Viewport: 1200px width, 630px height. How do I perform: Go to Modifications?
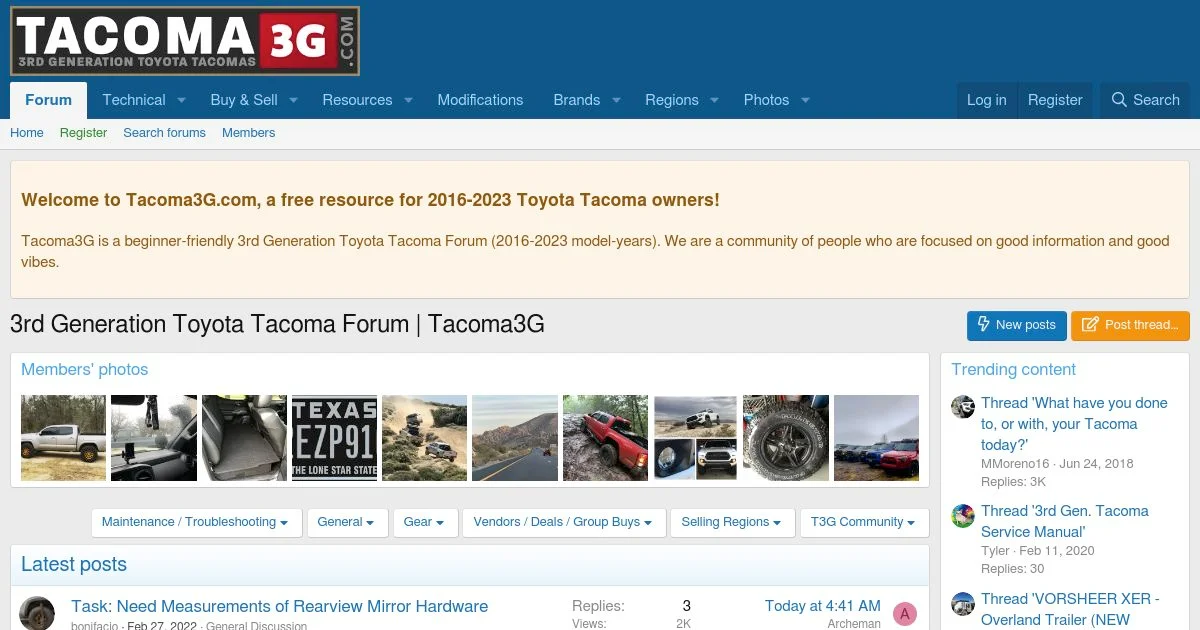tap(480, 100)
